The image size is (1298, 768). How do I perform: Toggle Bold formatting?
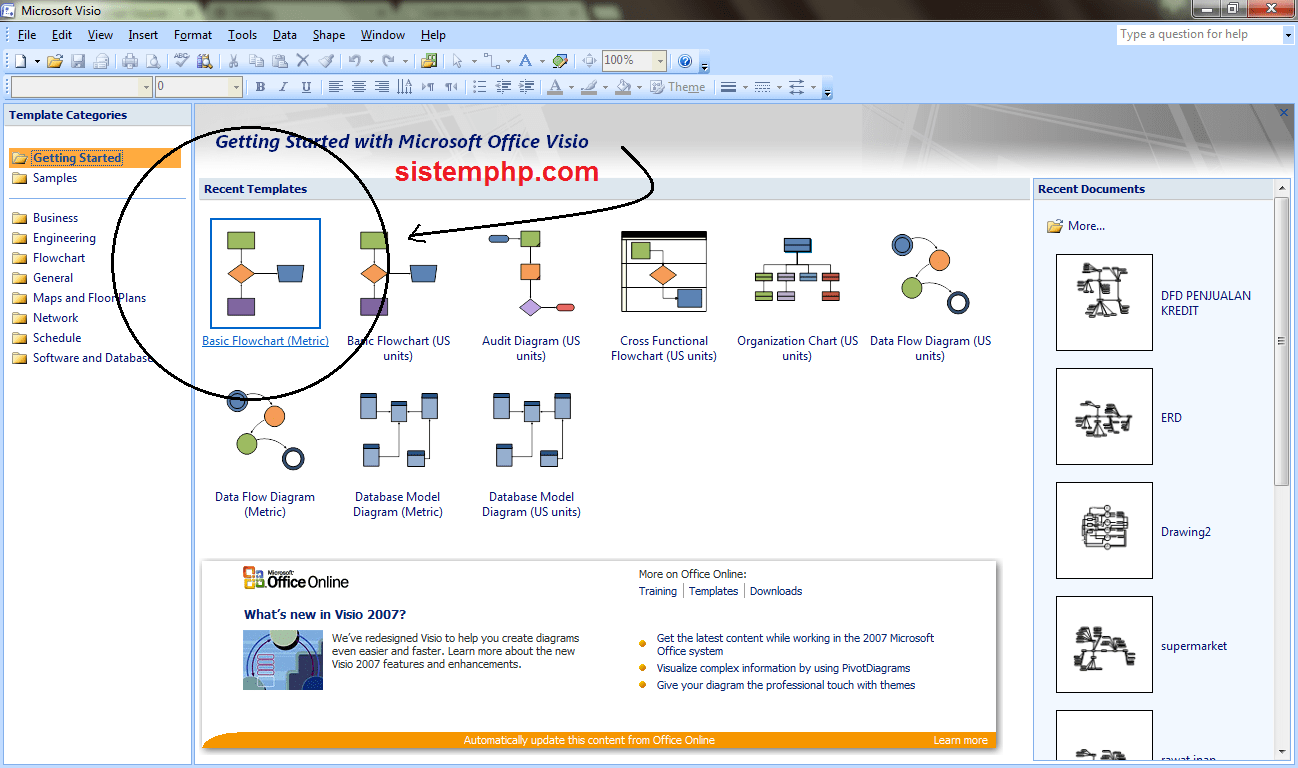click(x=260, y=87)
